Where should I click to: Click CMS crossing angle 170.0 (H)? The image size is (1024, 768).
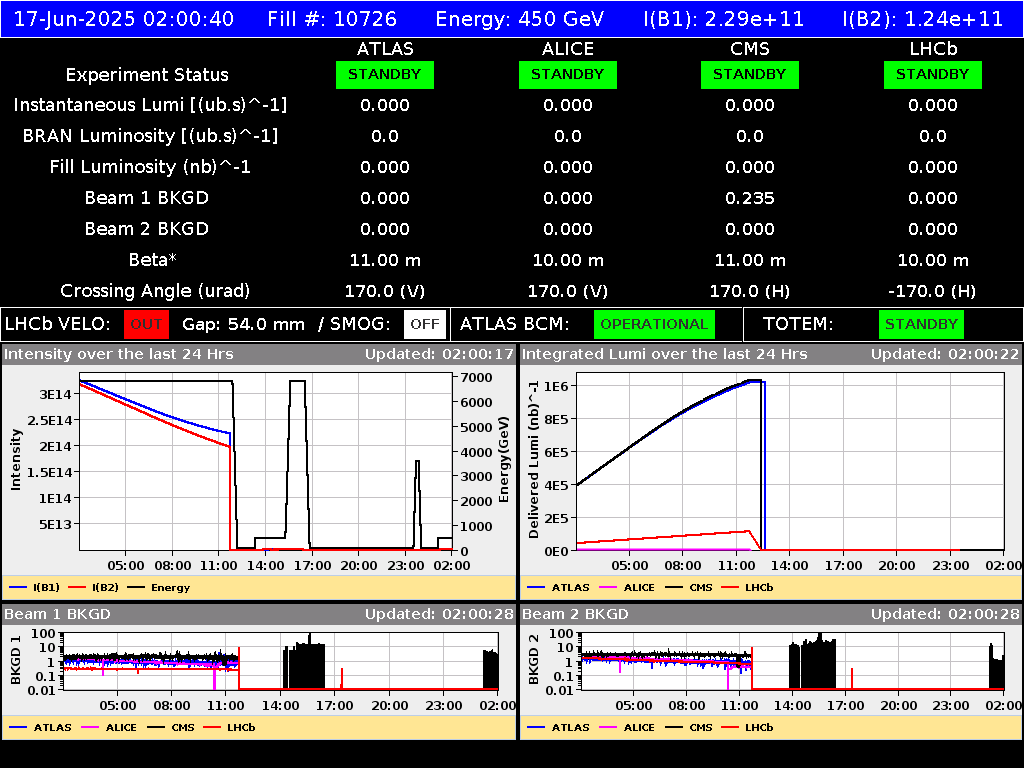coord(750,291)
